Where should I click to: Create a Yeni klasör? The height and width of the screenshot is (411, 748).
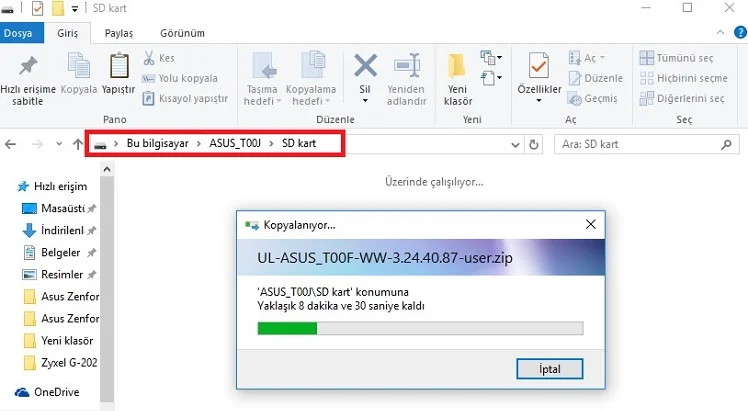pyautogui.click(x=457, y=80)
